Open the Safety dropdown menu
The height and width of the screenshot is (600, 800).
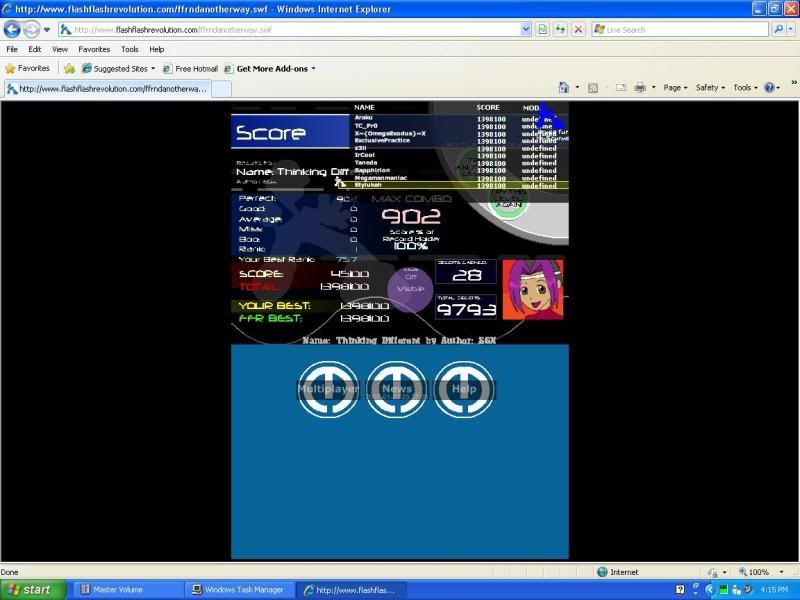(x=710, y=88)
